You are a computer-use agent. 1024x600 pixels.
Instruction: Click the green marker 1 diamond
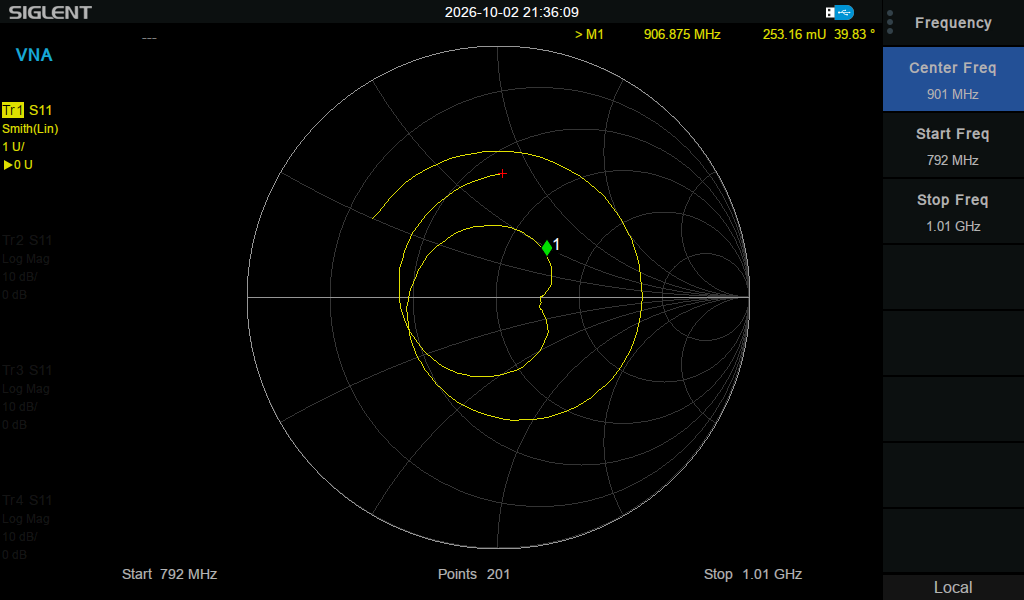547,247
